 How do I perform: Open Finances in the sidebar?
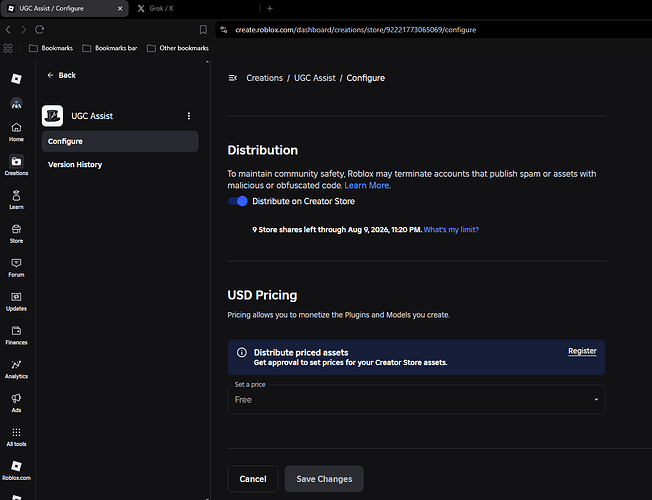pyautogui.click(x=16, y=335)
